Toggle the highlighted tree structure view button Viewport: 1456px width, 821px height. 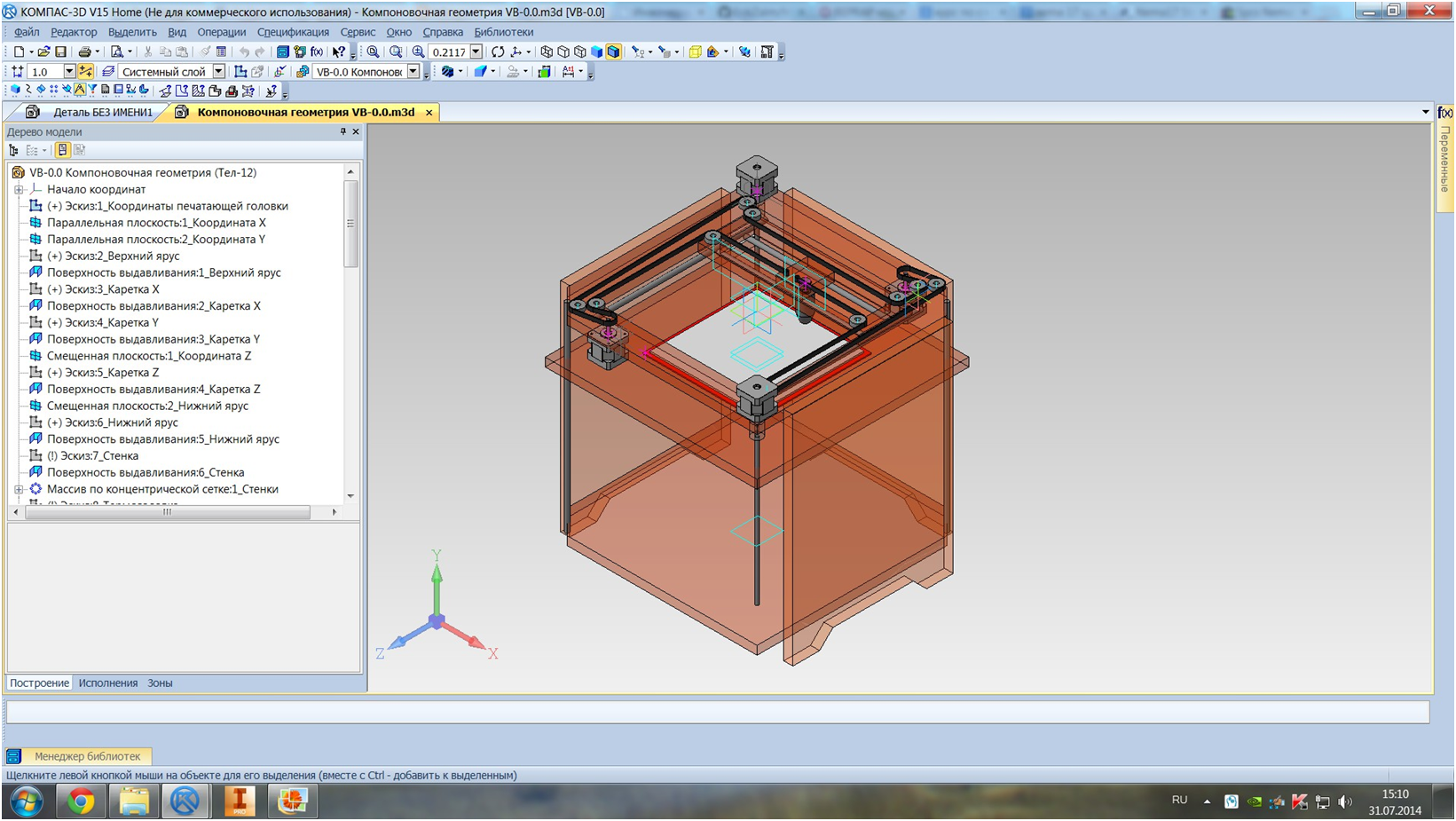click(62, 150)
